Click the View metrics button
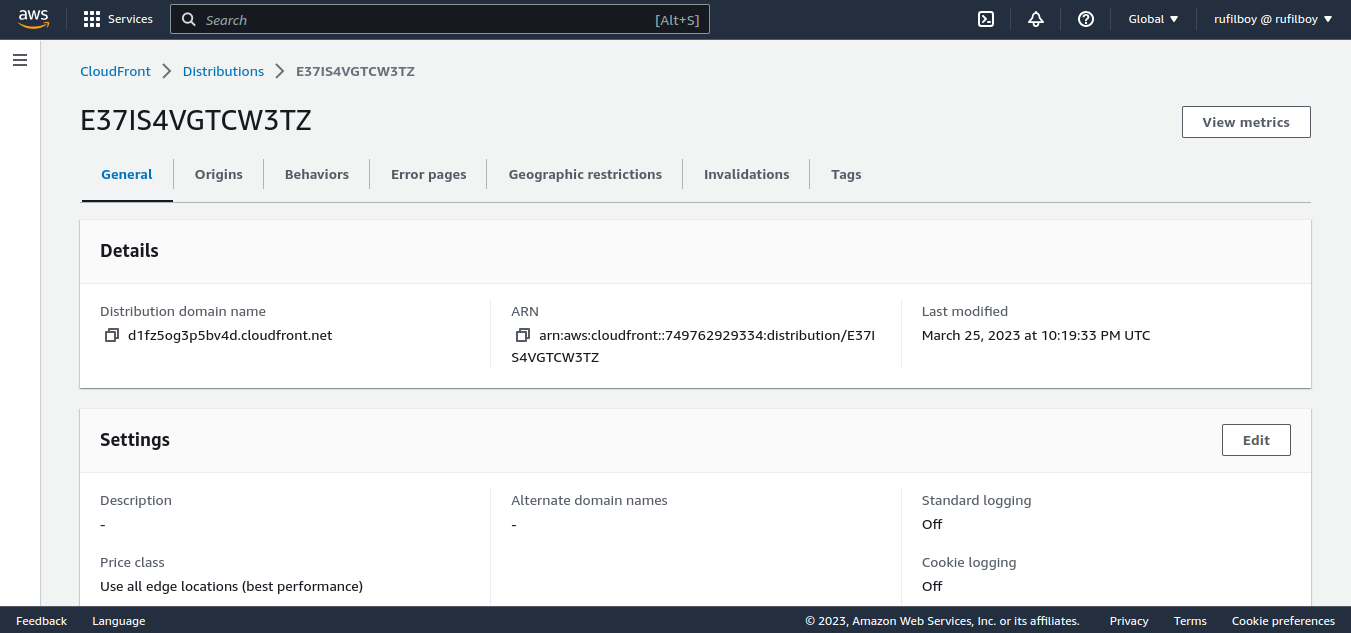The height and width of the screenshot is (633, 1351). click(x=1246, y=121)
